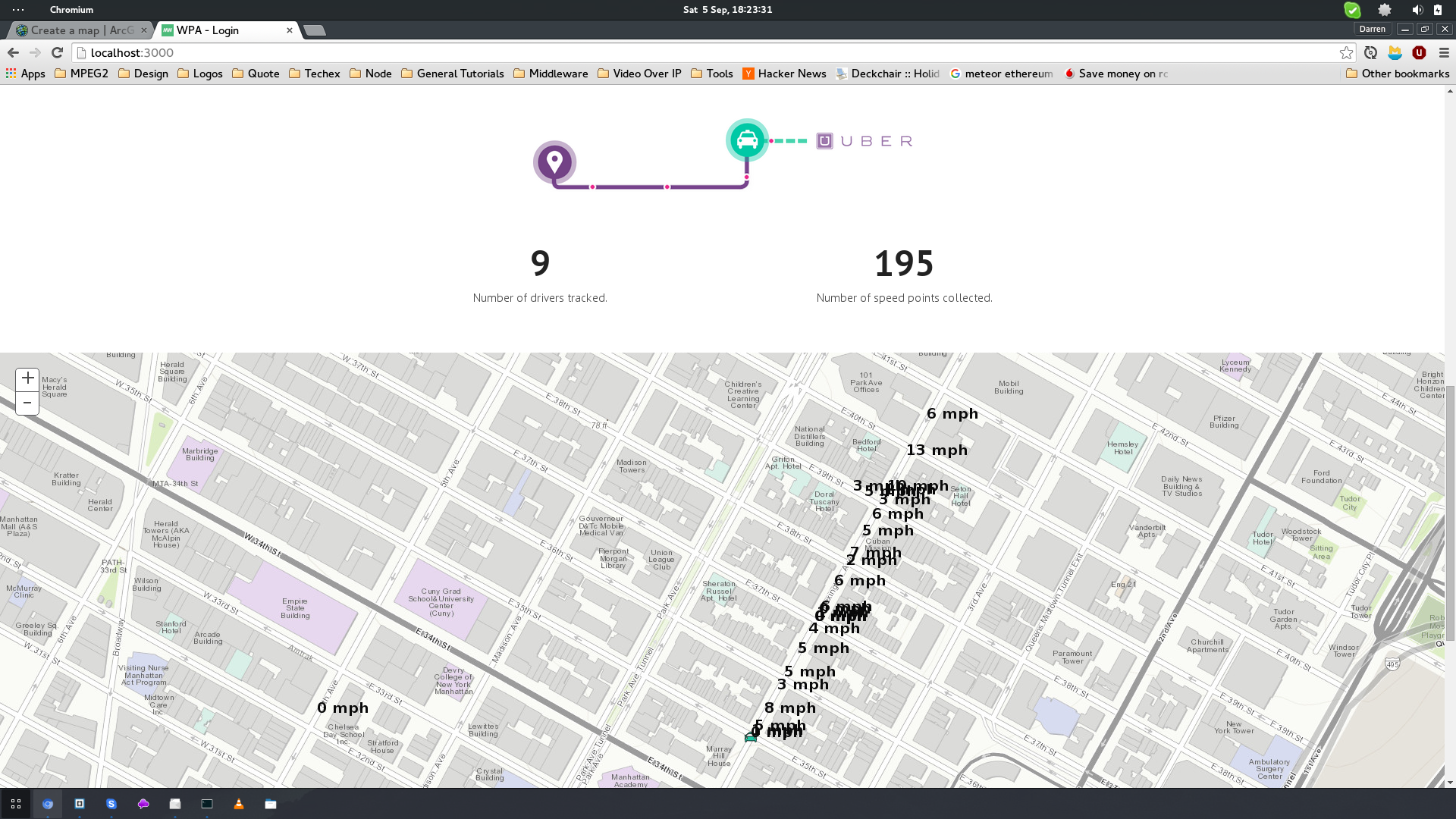Image resolution: width=1456 pixels, height=819 pixels.
Task: Open the volume control in the tray
Action: pyautogui.click(x=1417, y=10)
